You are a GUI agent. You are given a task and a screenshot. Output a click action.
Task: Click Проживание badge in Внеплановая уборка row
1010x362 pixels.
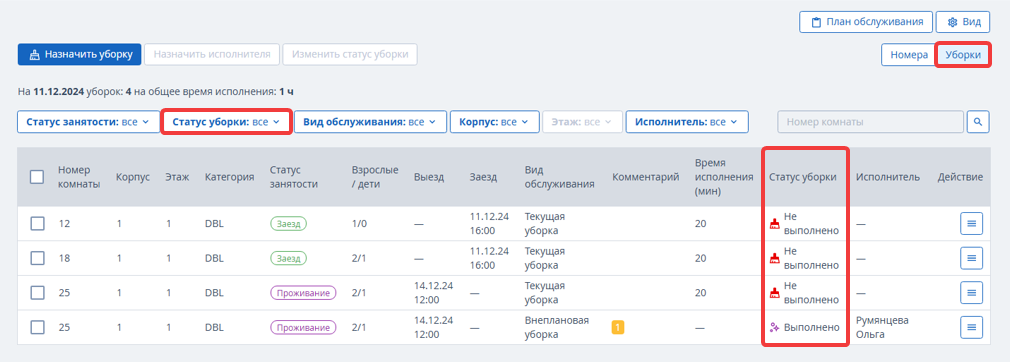[303, 327]
